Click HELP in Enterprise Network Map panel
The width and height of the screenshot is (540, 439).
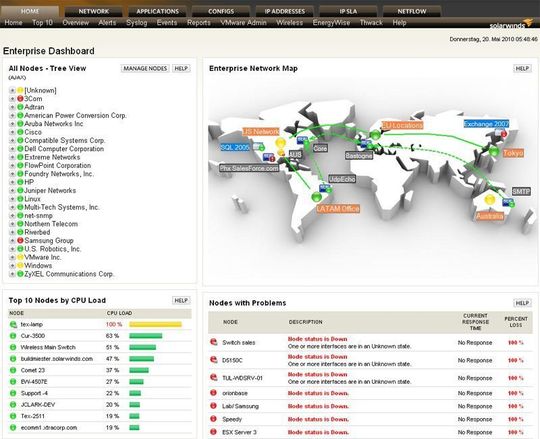pos(522,68)
